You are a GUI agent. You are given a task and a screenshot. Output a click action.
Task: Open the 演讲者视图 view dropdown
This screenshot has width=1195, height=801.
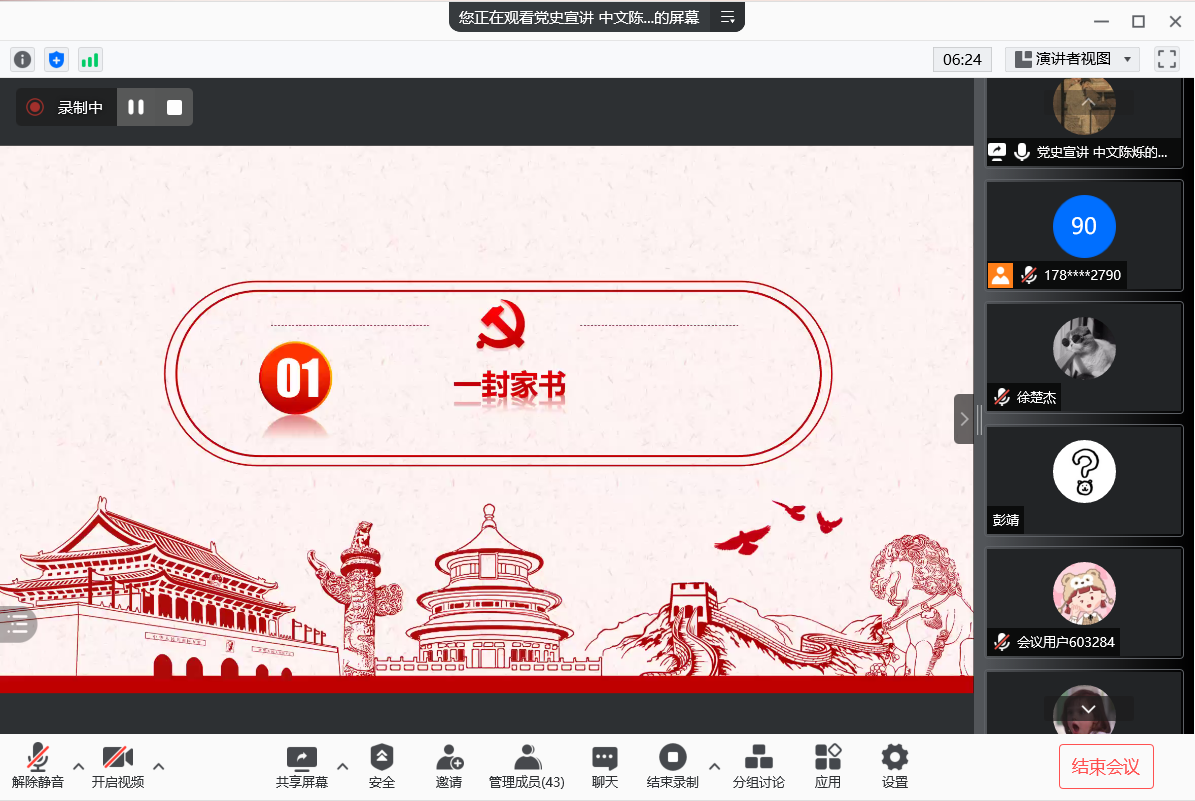1072,59
